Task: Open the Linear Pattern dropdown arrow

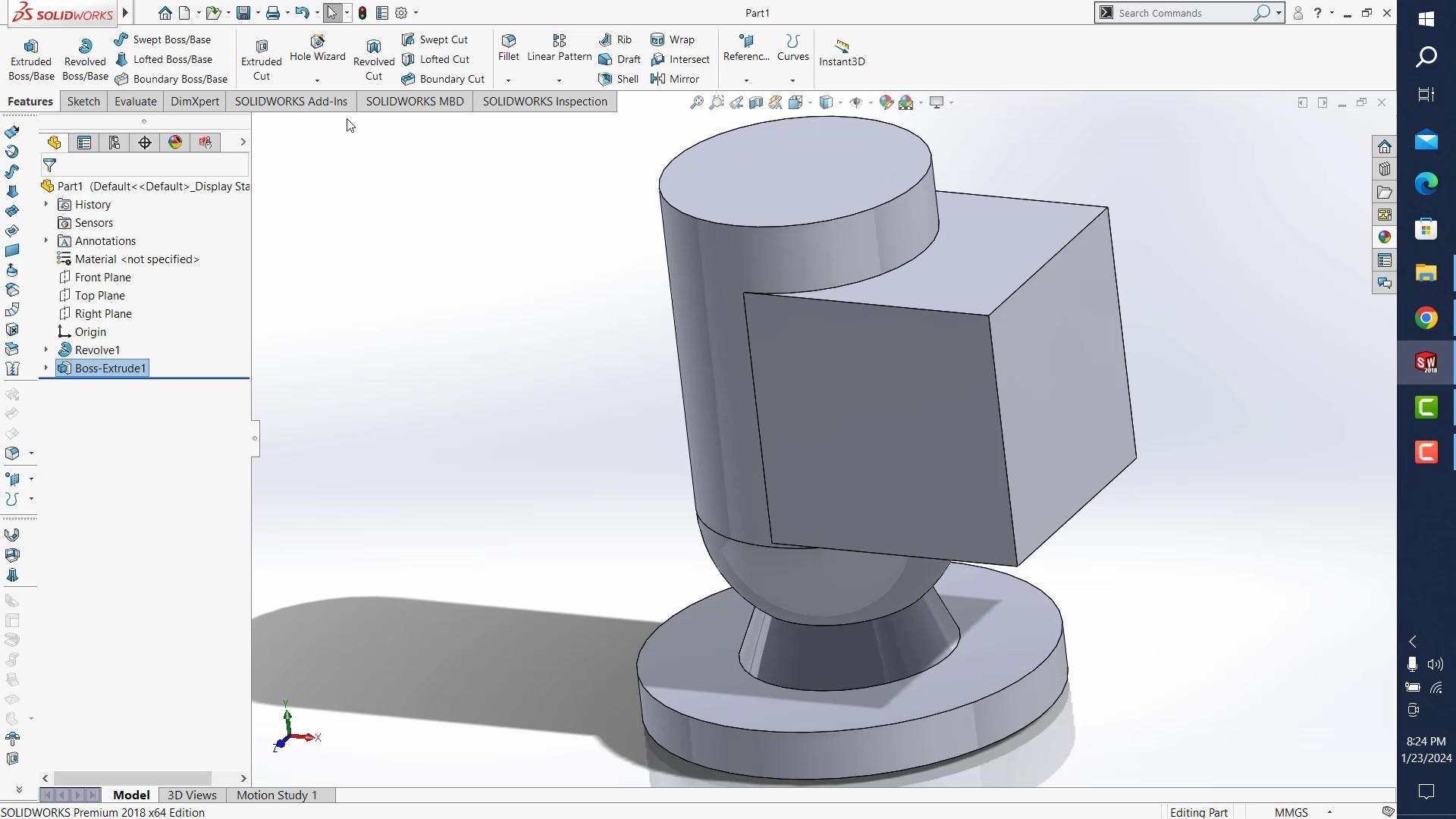Action: (x=559, y=80)
